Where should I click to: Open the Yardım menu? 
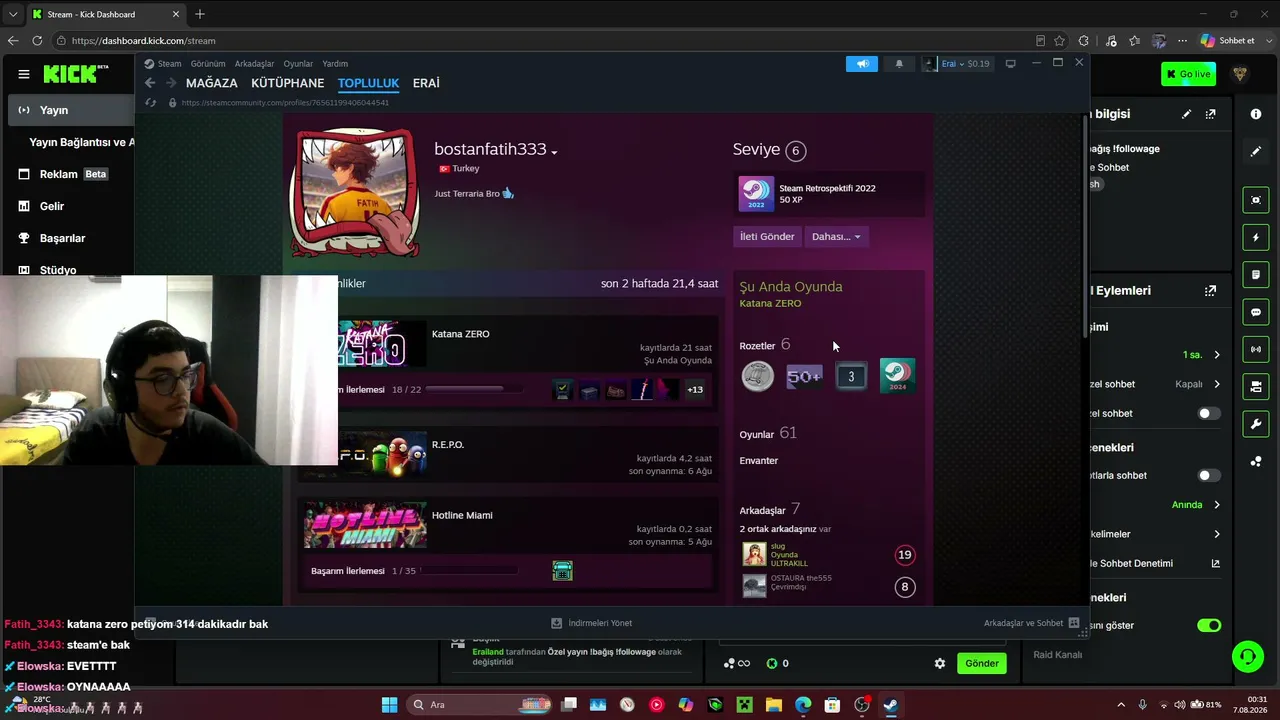335,64
